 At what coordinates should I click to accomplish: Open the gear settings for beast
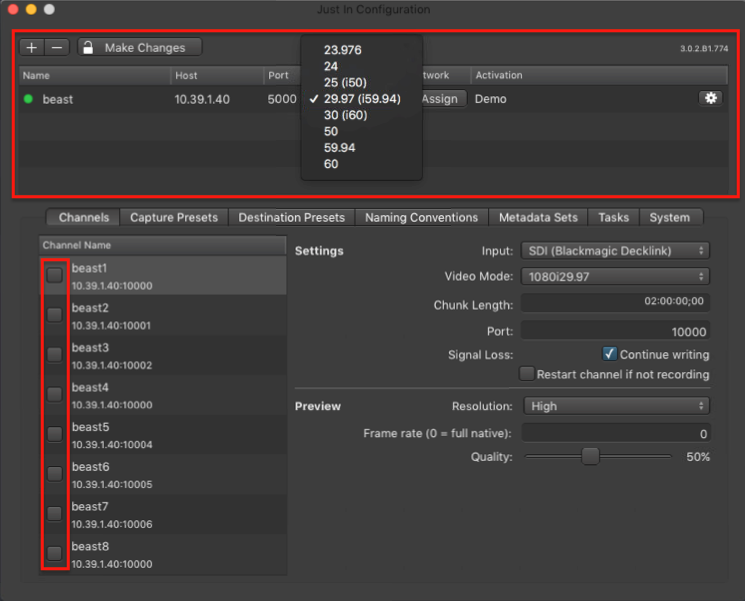pyautogui.click(x=710, y=98)
